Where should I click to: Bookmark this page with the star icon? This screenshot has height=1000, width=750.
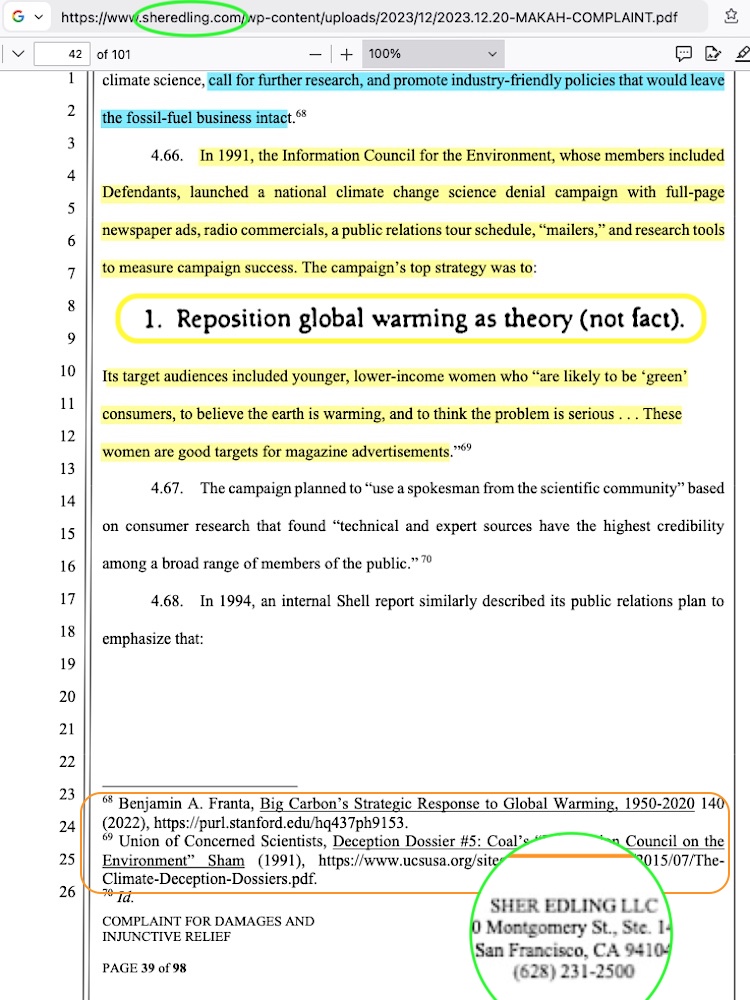731,17
